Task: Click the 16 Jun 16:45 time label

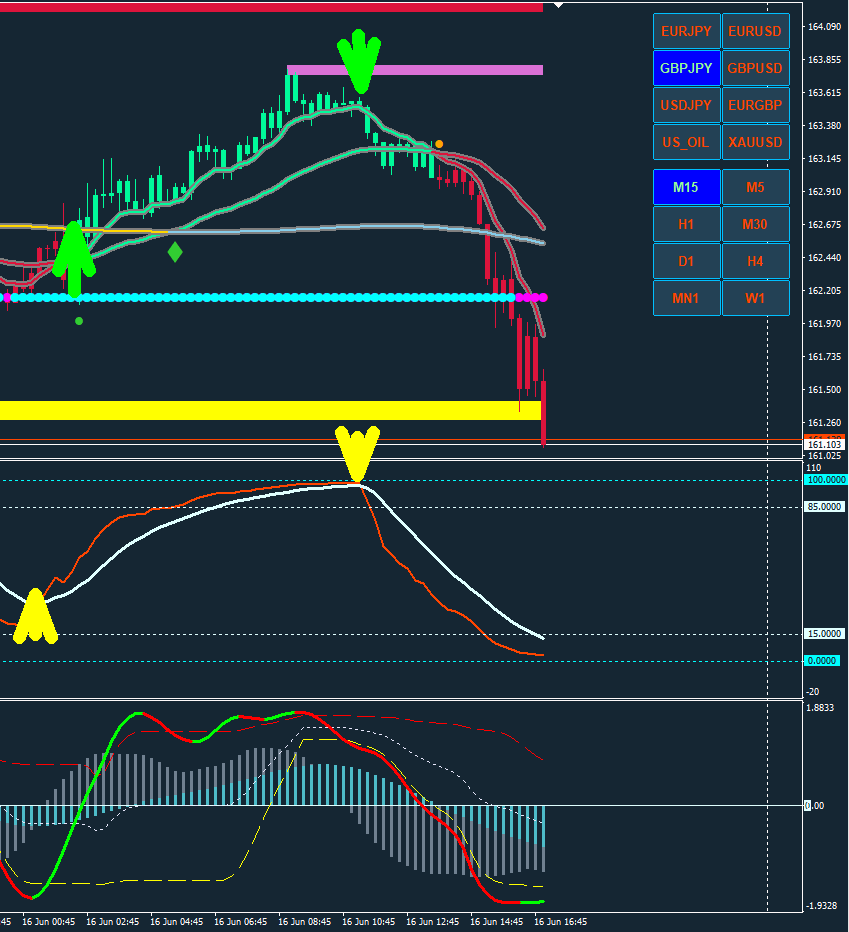Action: coord(561,922)
